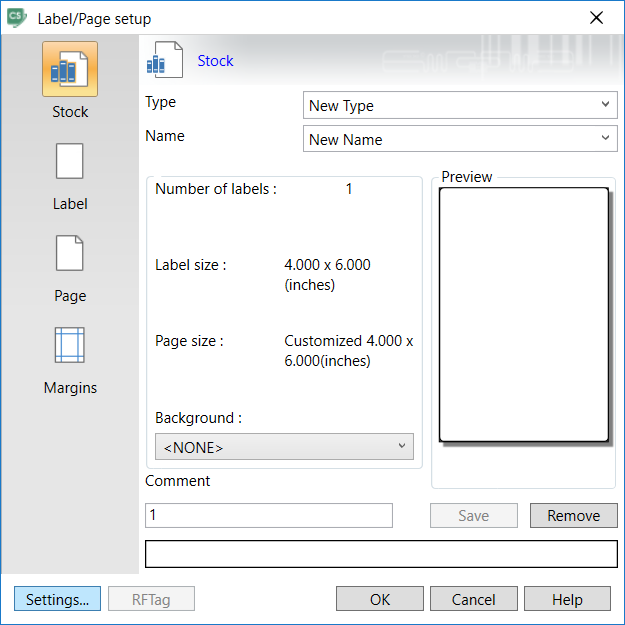Close the Label/Page setup window
The height and width of the screenshot is (625, 625).
pyautogui.click(x=597, y=18)
